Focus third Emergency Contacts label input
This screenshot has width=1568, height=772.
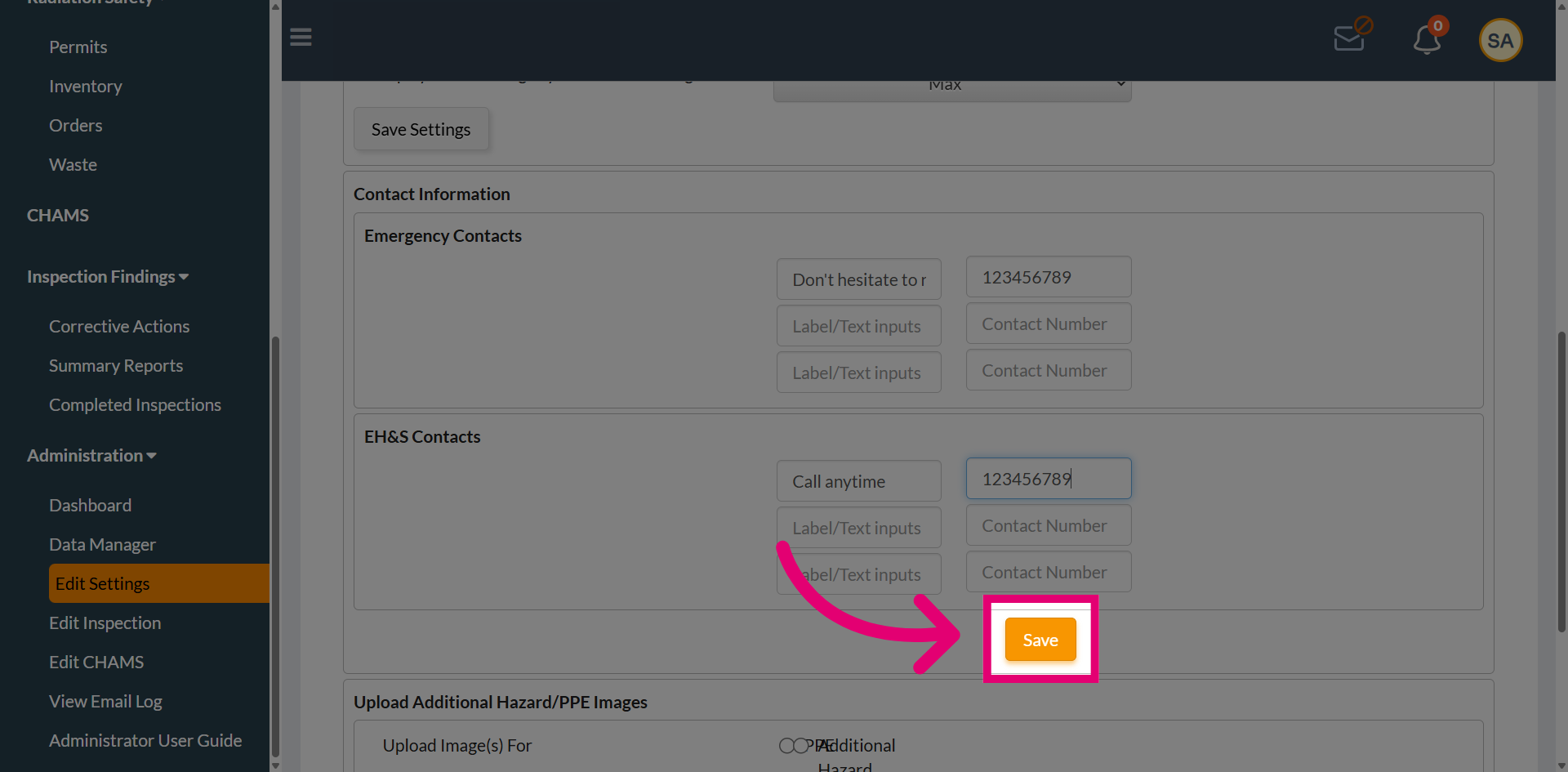tap(859, 373)
